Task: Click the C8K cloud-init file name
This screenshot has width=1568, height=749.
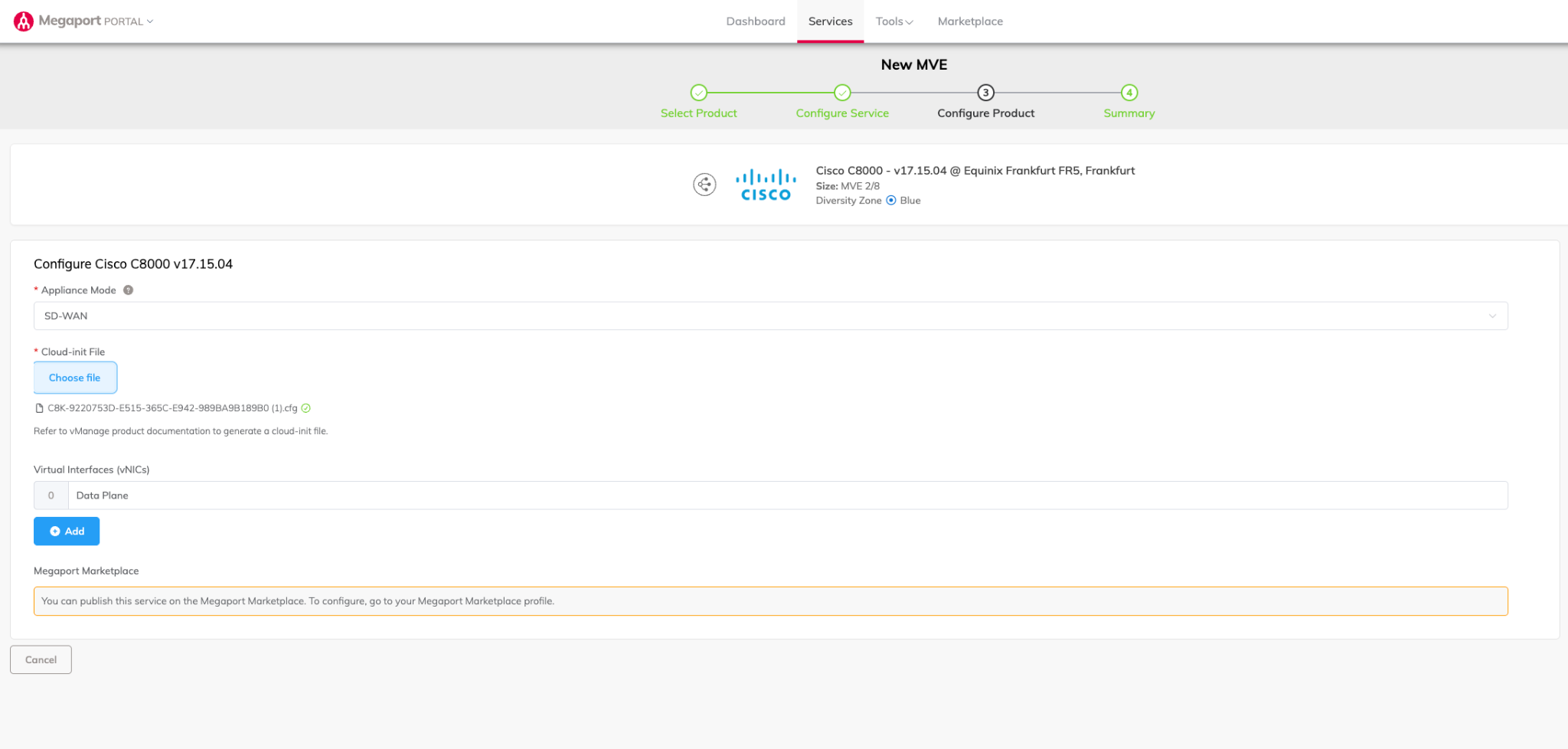Action: coord(172,408)
